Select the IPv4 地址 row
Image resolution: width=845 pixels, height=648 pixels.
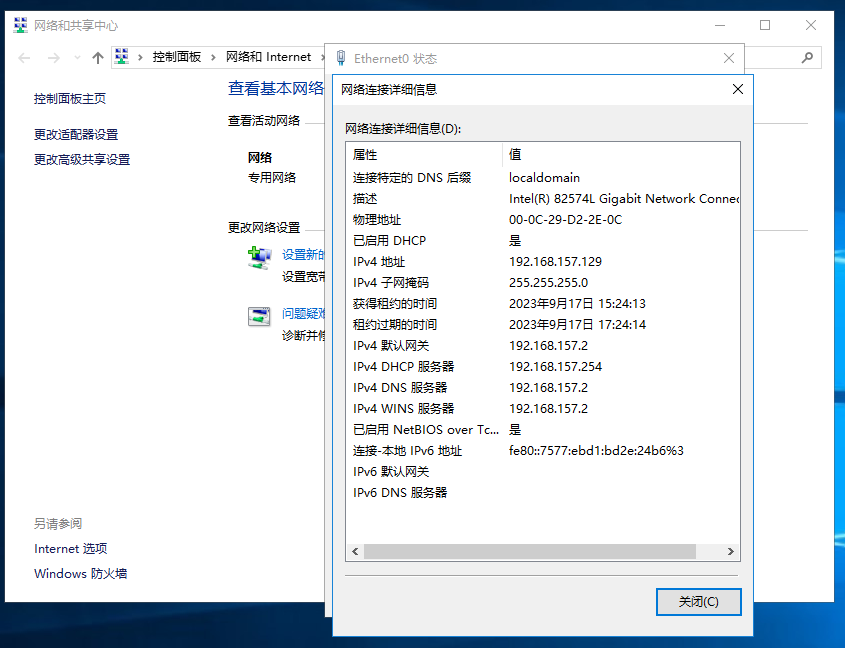(543, 261)
